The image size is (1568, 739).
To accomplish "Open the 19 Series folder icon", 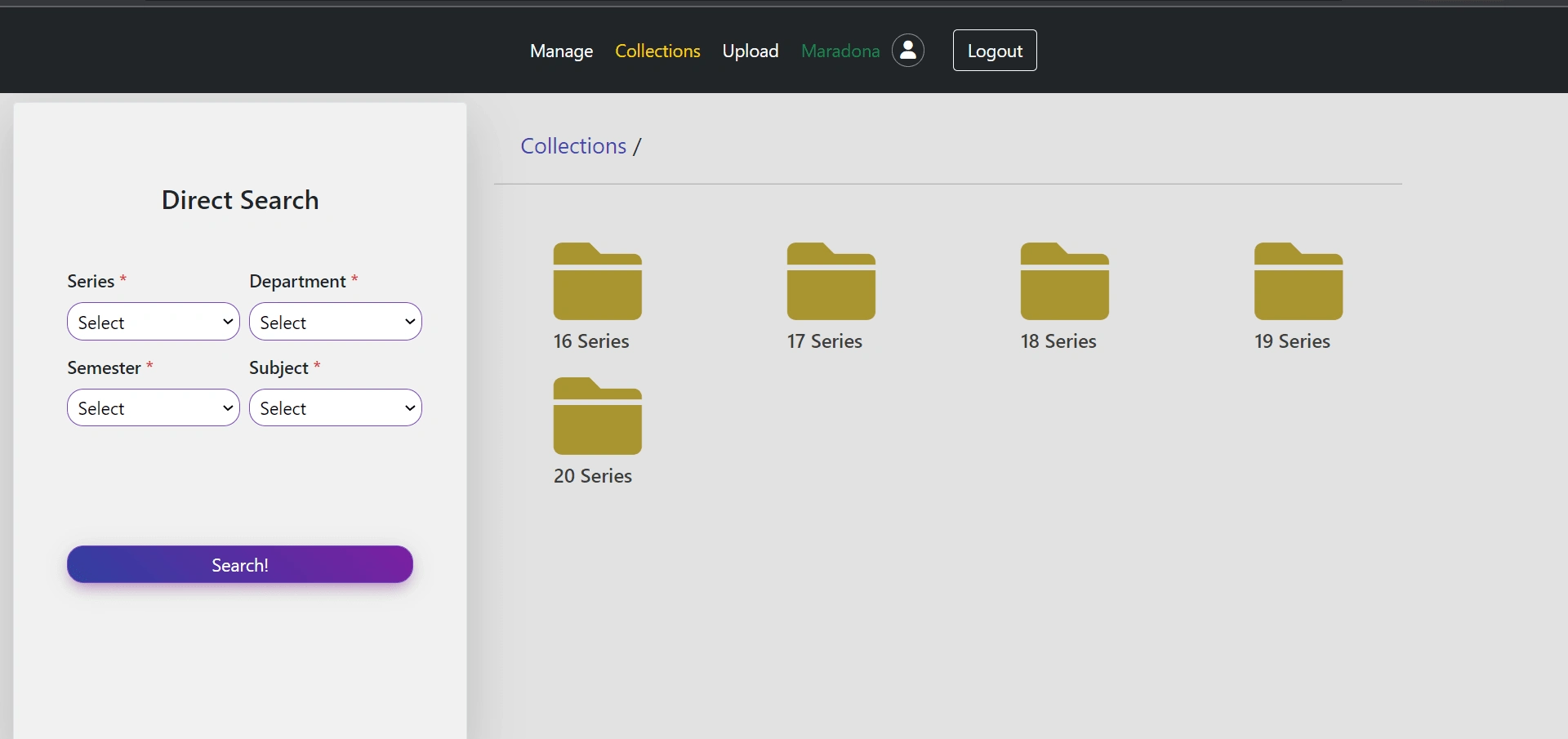I will pyautogui.click(x=1298, y=282).
